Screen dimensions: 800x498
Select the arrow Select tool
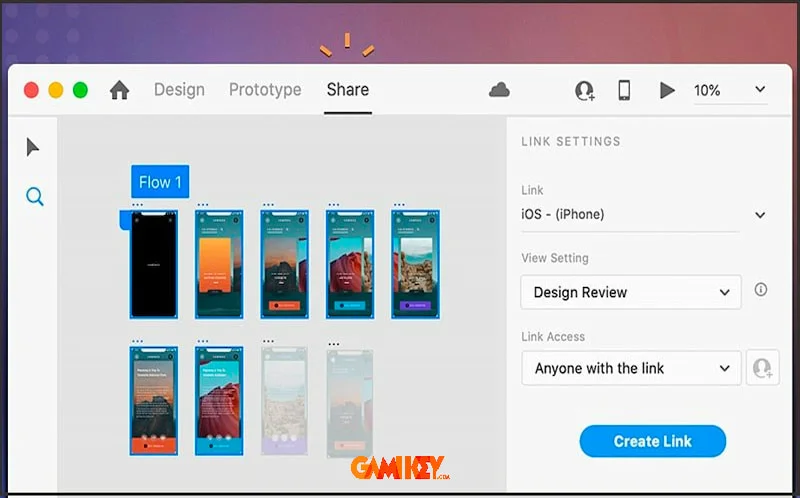33,147
